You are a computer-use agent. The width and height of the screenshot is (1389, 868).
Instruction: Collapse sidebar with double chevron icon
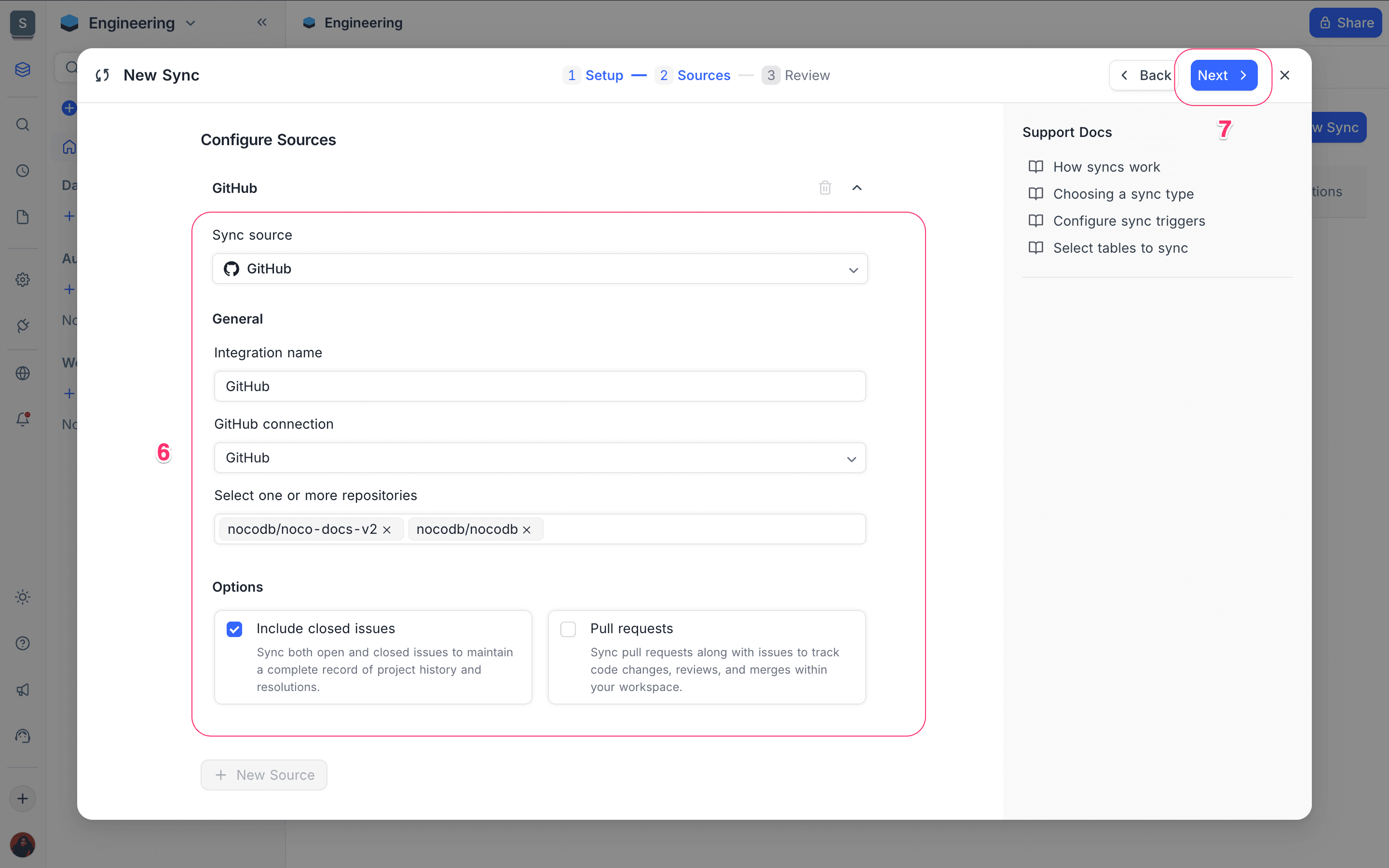[262, 22]
